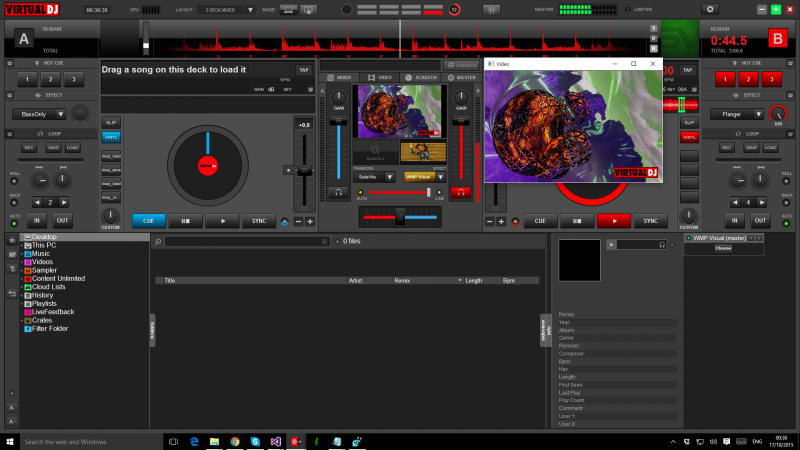Click deck A pitch reset circle icon

point(285,221)
